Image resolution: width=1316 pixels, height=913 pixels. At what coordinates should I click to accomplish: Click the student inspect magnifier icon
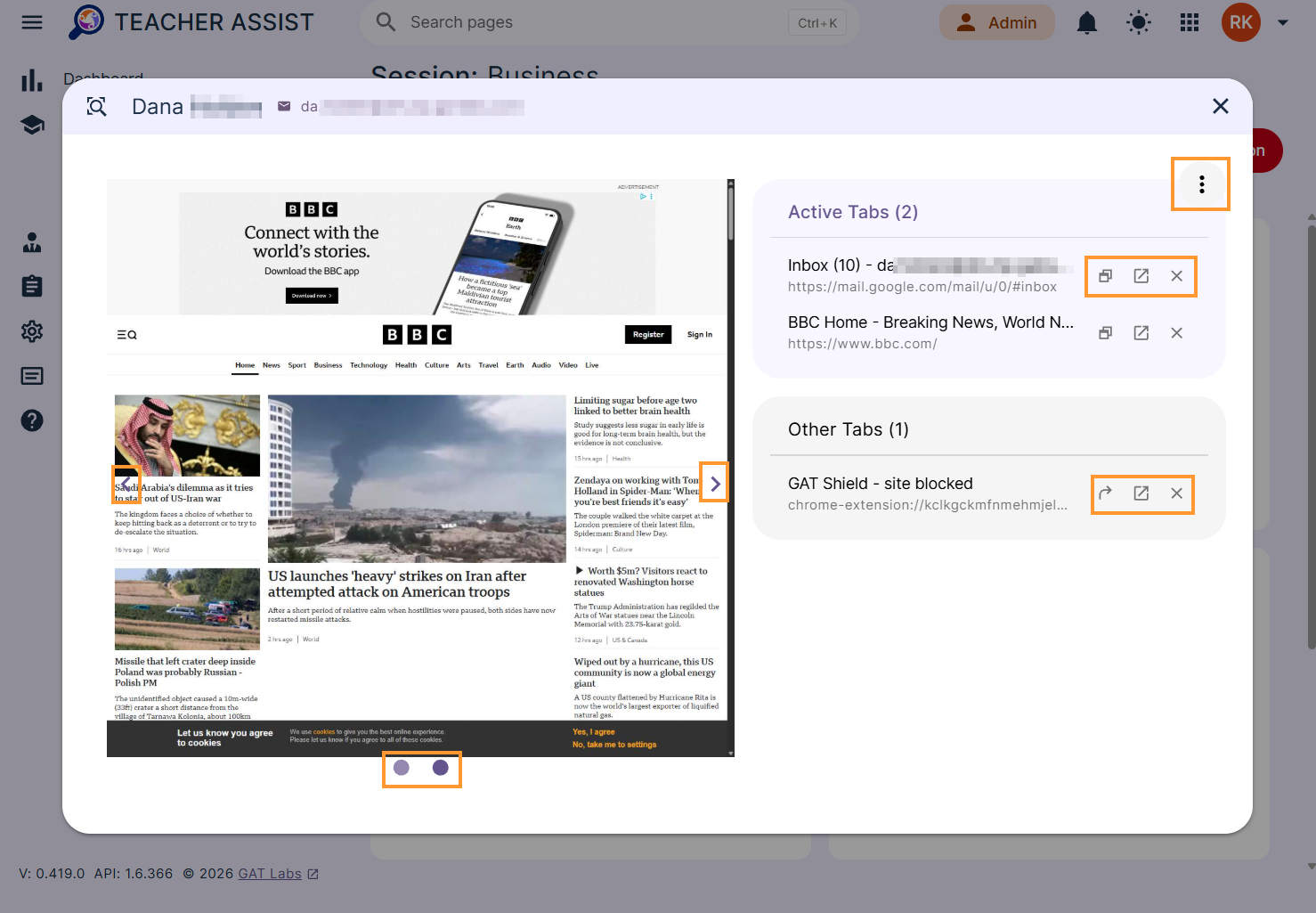[x=96, y=107]
